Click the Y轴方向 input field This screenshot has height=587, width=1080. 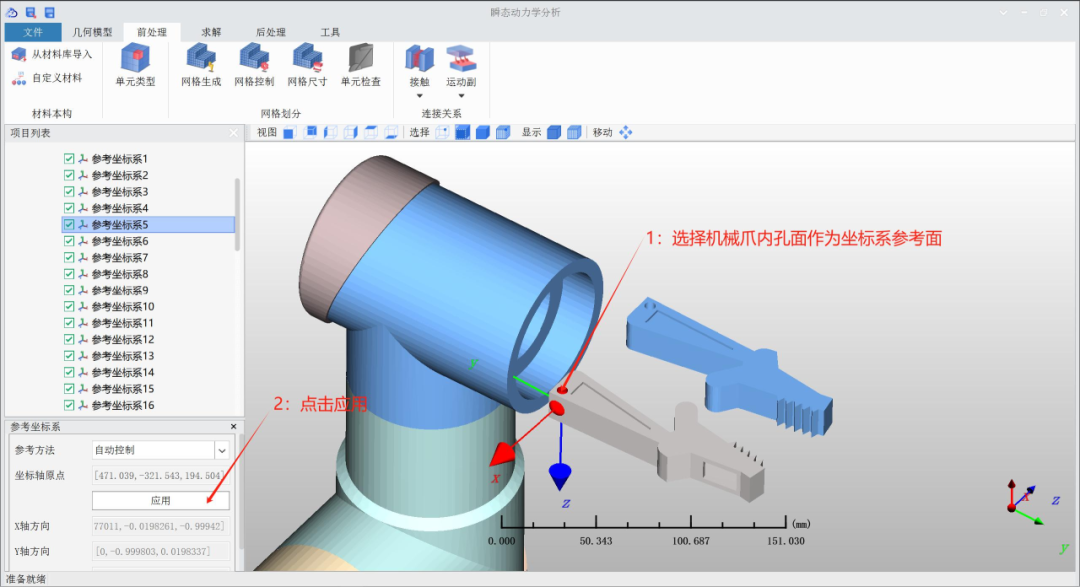tap(159, 552)
